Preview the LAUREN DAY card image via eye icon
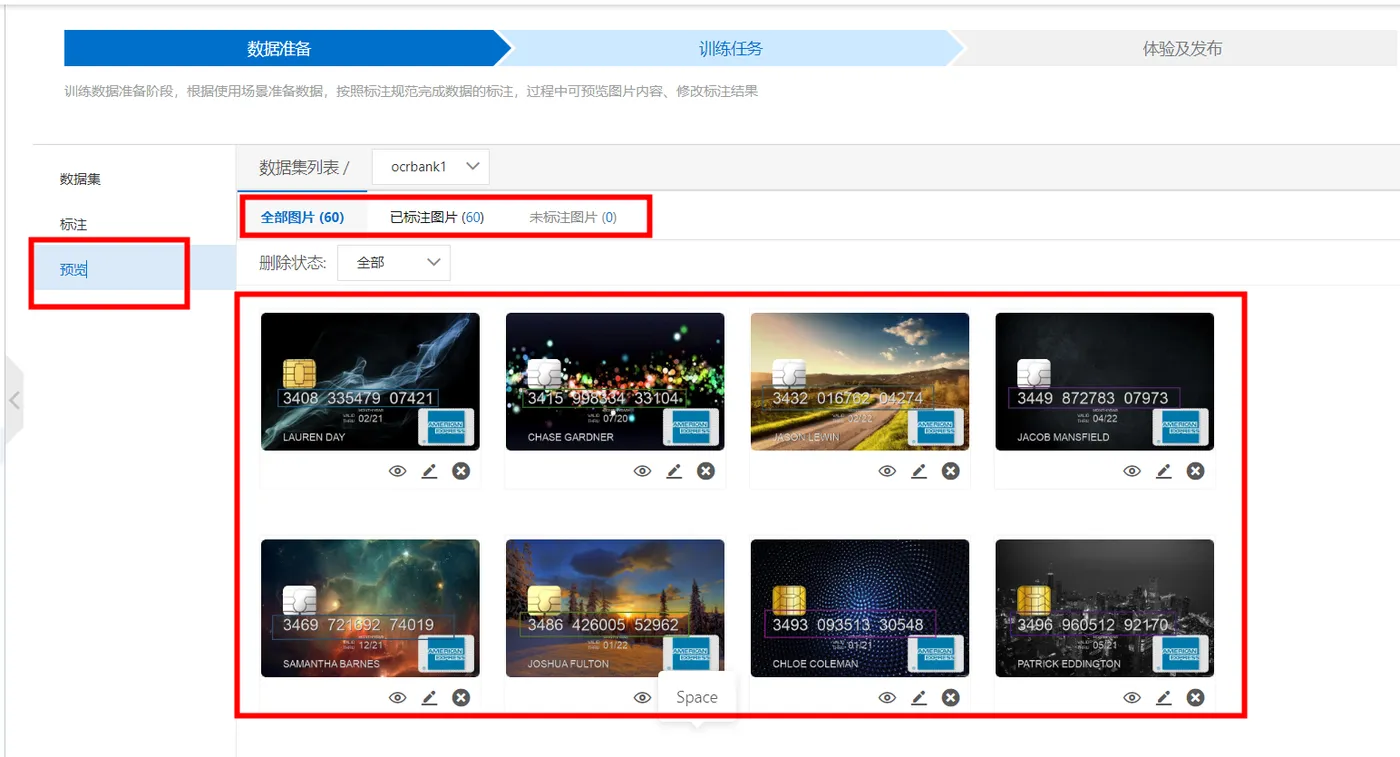Screen dimensions: 1400x757 pos(398,471)
